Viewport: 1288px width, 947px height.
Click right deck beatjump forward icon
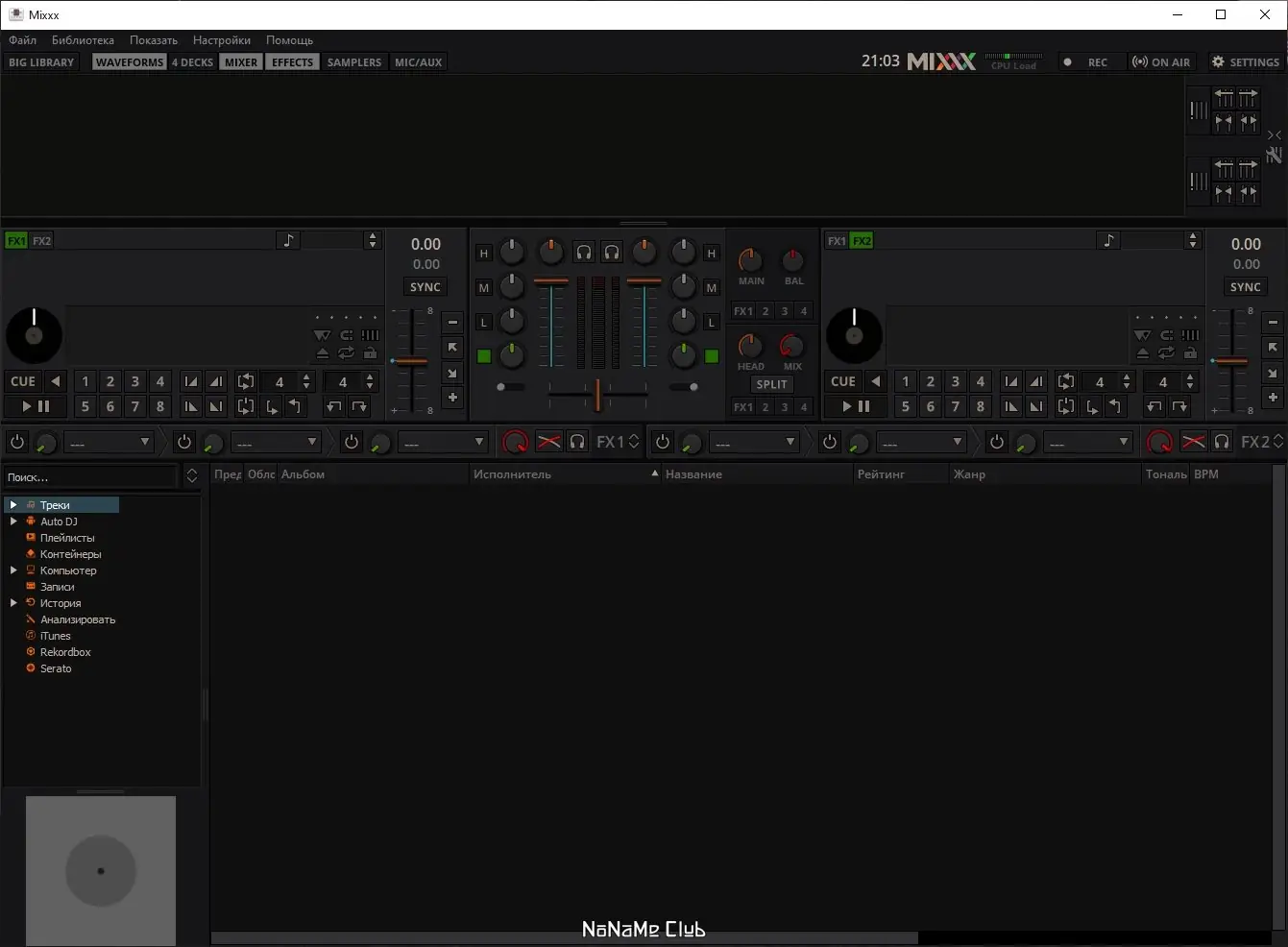tap(1179, 406)
